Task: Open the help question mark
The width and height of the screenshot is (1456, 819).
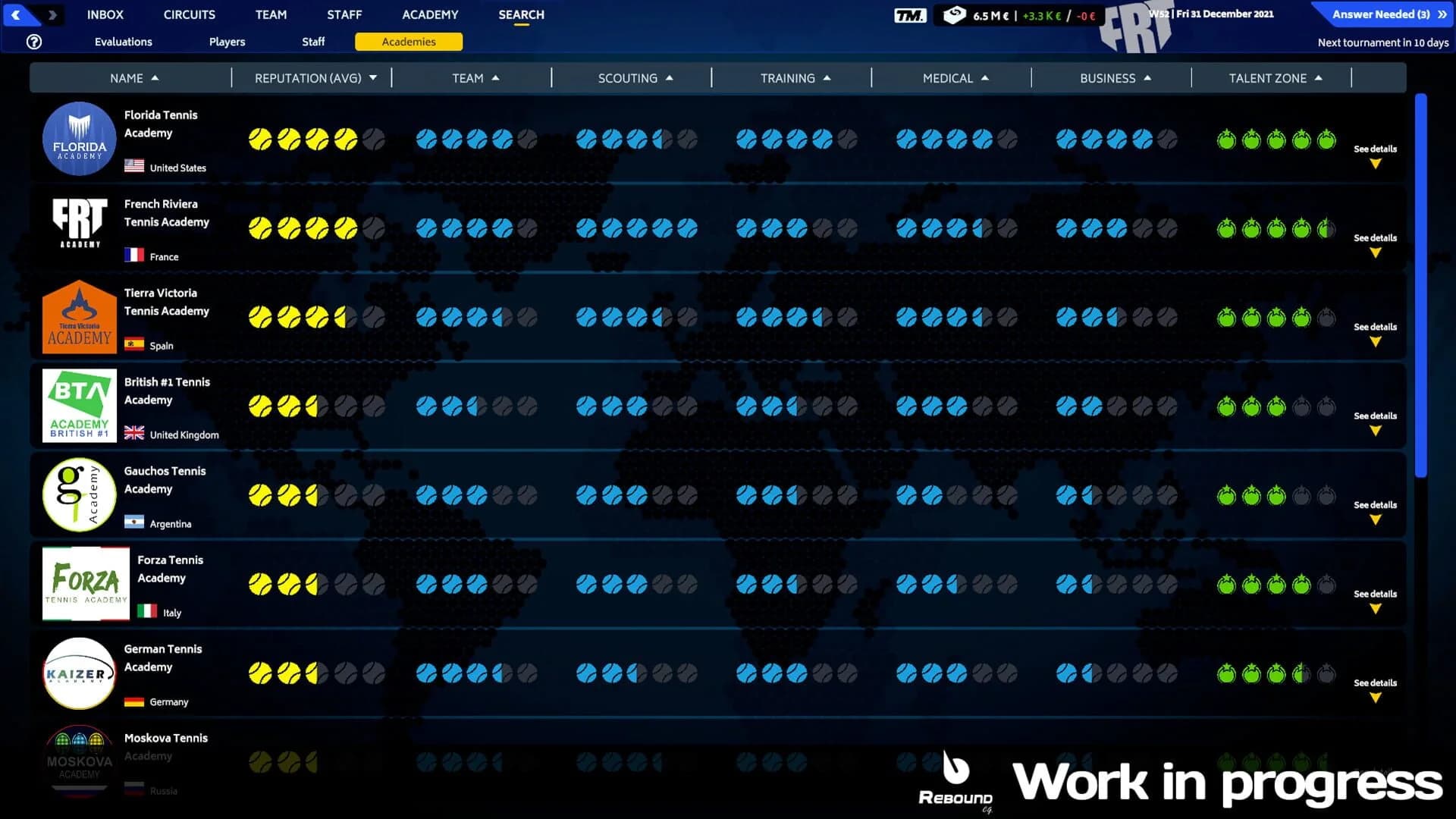Action: 33,42
